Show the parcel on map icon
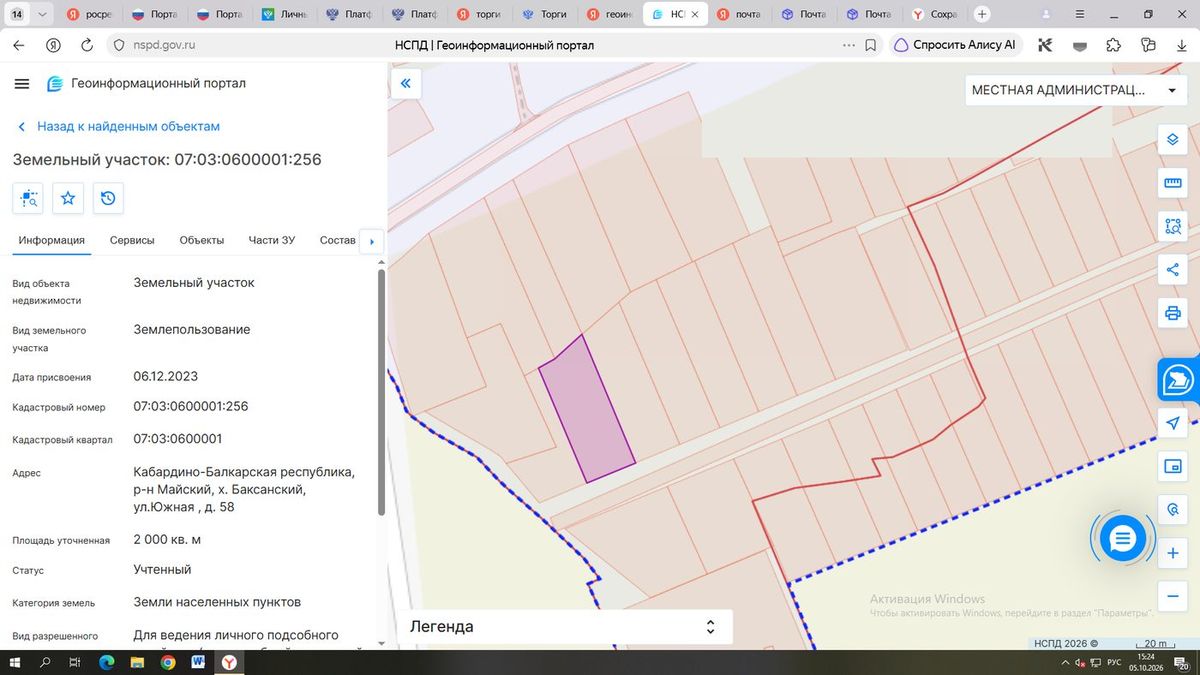The height and width of the screenshot is (675, 1200). click(x=28, y=198)
